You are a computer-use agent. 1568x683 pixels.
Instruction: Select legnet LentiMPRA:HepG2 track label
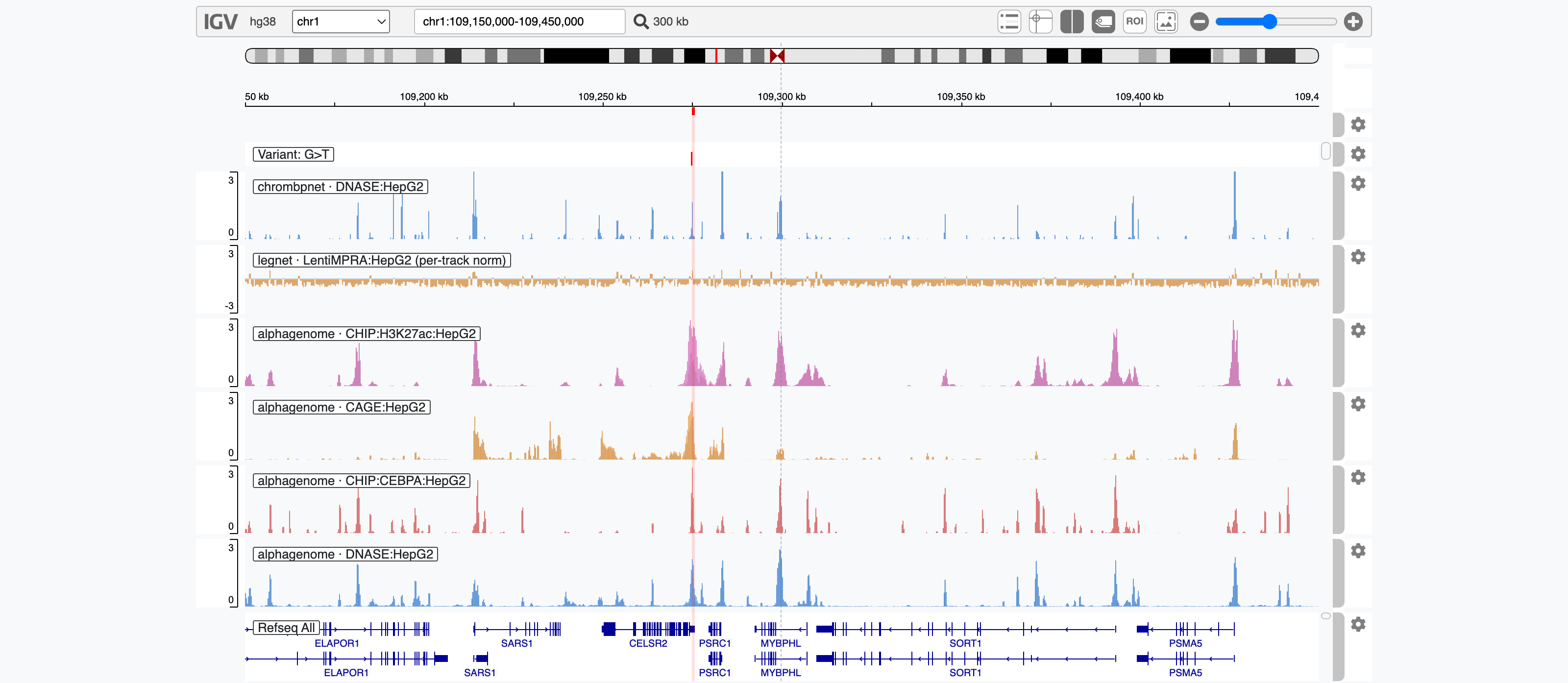coord(382,260)
